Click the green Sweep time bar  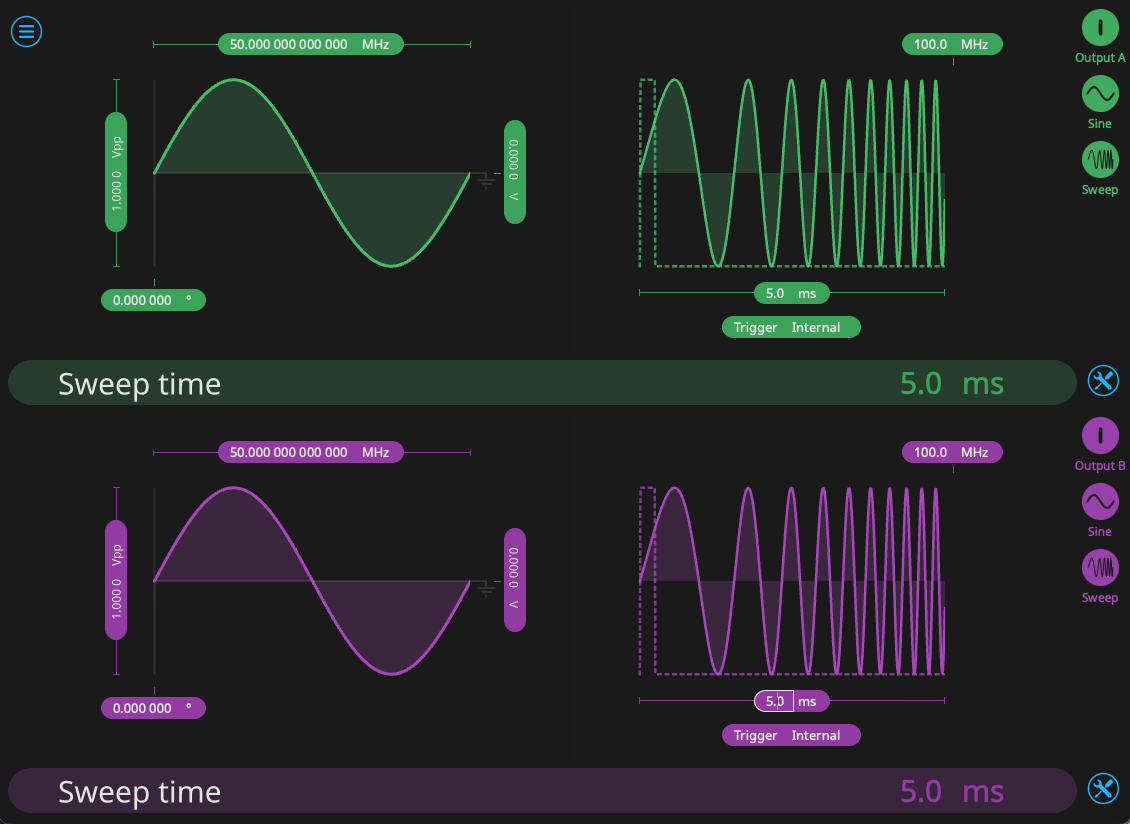pos(540,383)
